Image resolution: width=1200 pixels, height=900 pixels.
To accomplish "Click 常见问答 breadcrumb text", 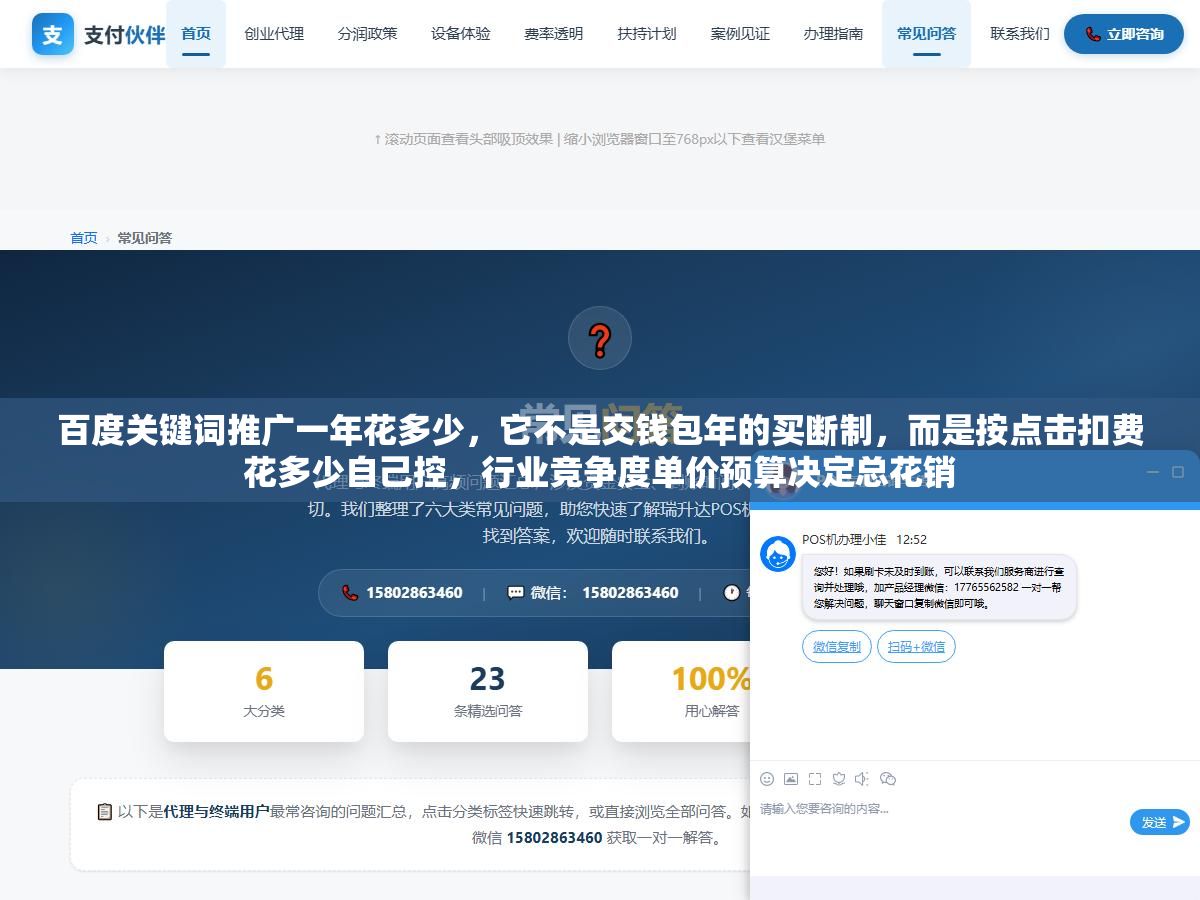I will (145, 238).
